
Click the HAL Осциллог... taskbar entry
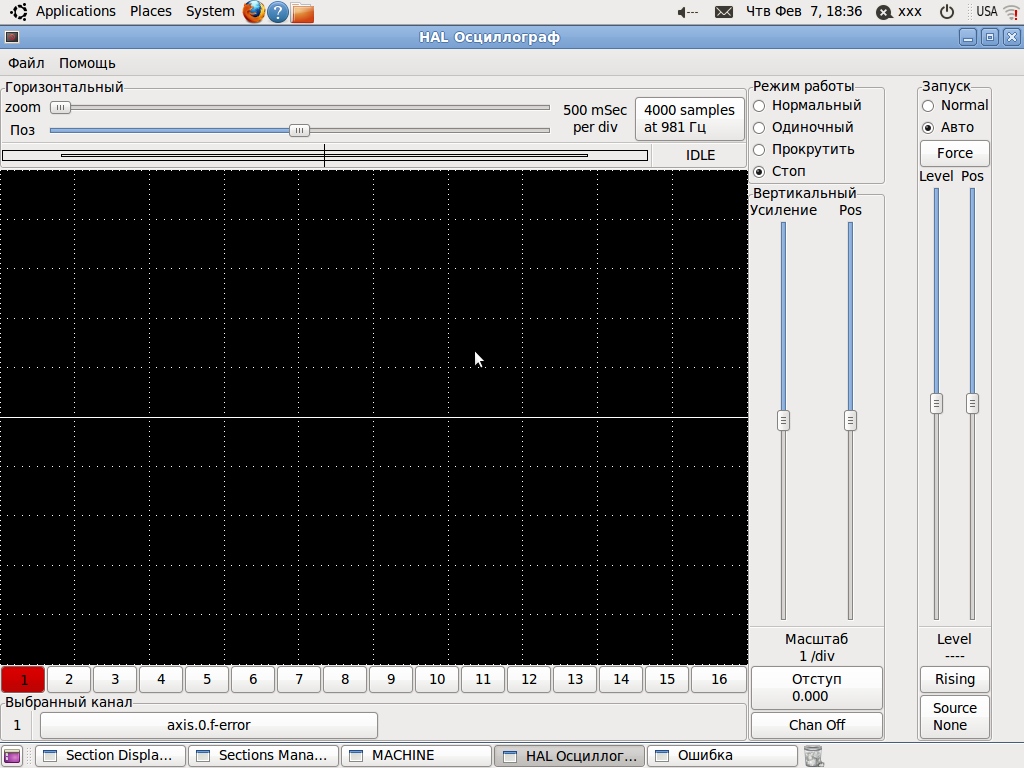pos(569,756)
